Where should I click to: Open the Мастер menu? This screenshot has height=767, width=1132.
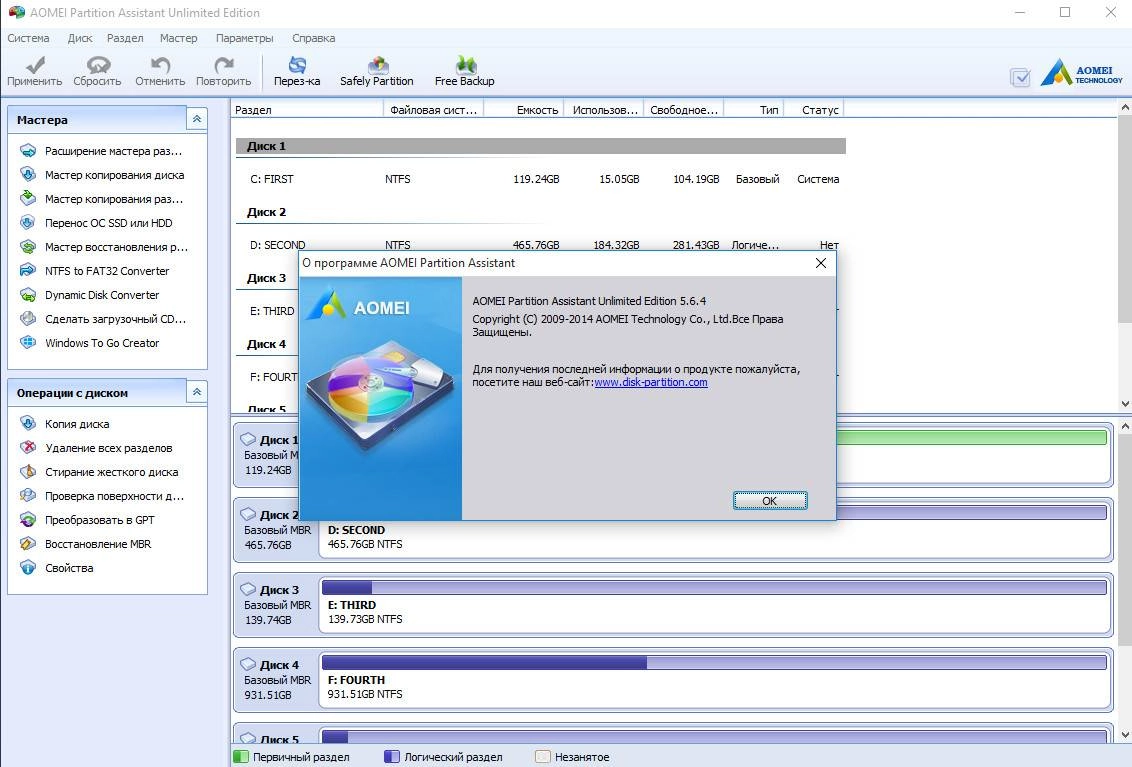click(178, 38)
